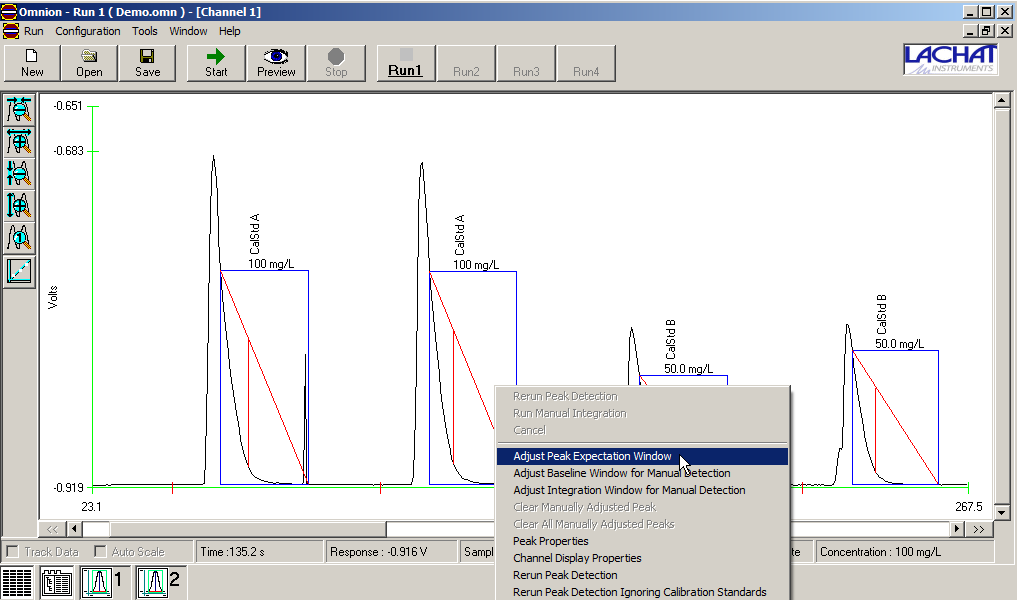Choose Rerun Peak Detection Ignoring Calibration Standards
Image resolution: width=1017 pixels, height=600 pixels.
point(640,592)
